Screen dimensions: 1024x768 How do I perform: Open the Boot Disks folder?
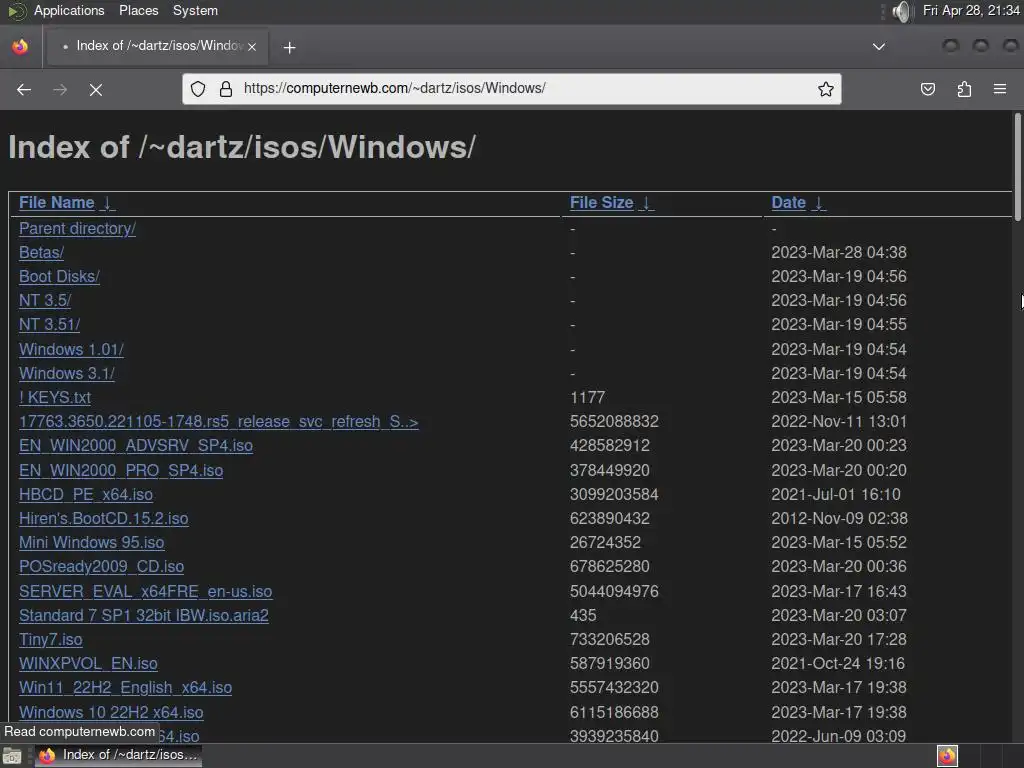(59, 276)
